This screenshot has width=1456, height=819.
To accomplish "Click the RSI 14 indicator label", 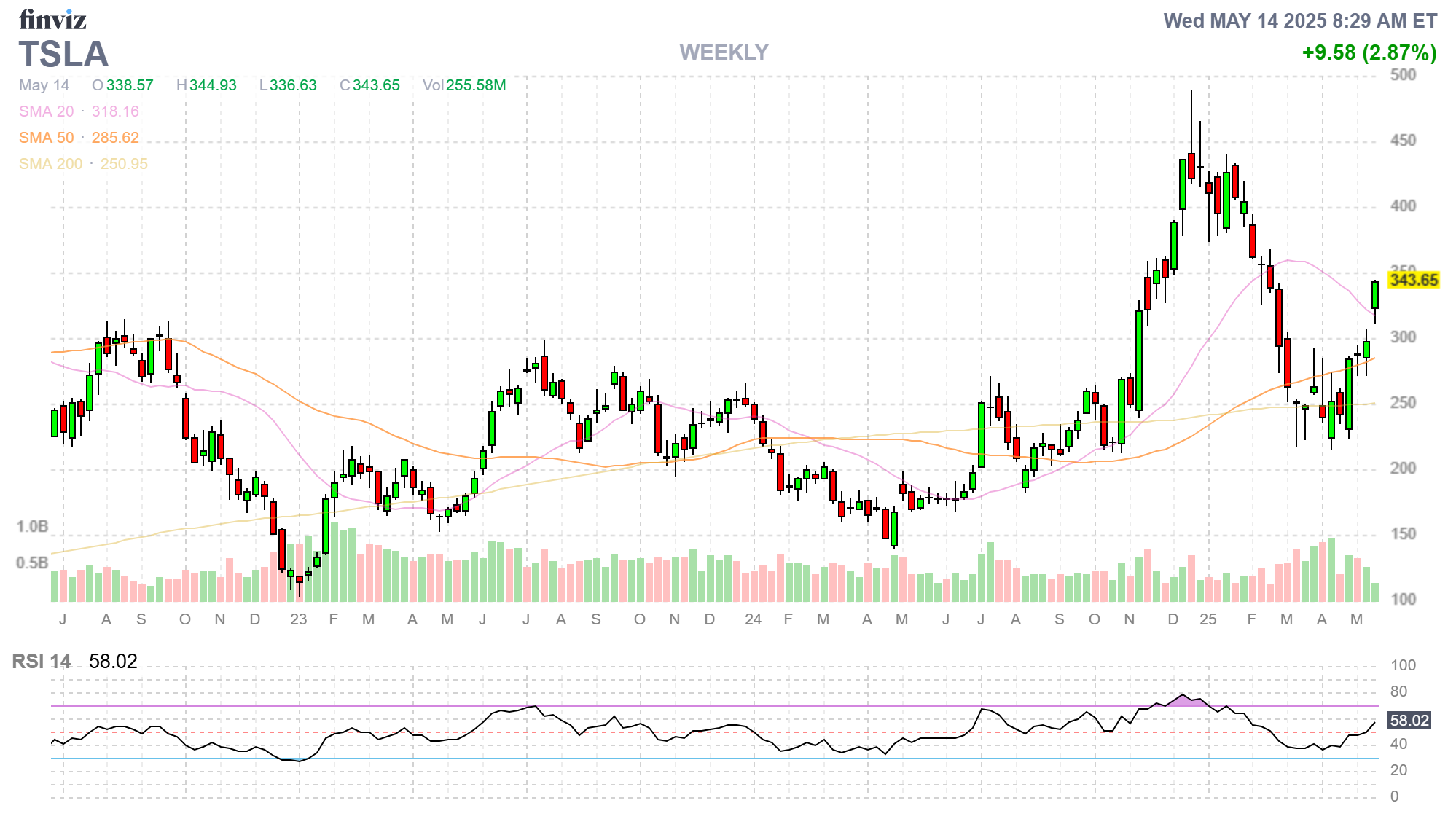I will (x=42, y=662).
